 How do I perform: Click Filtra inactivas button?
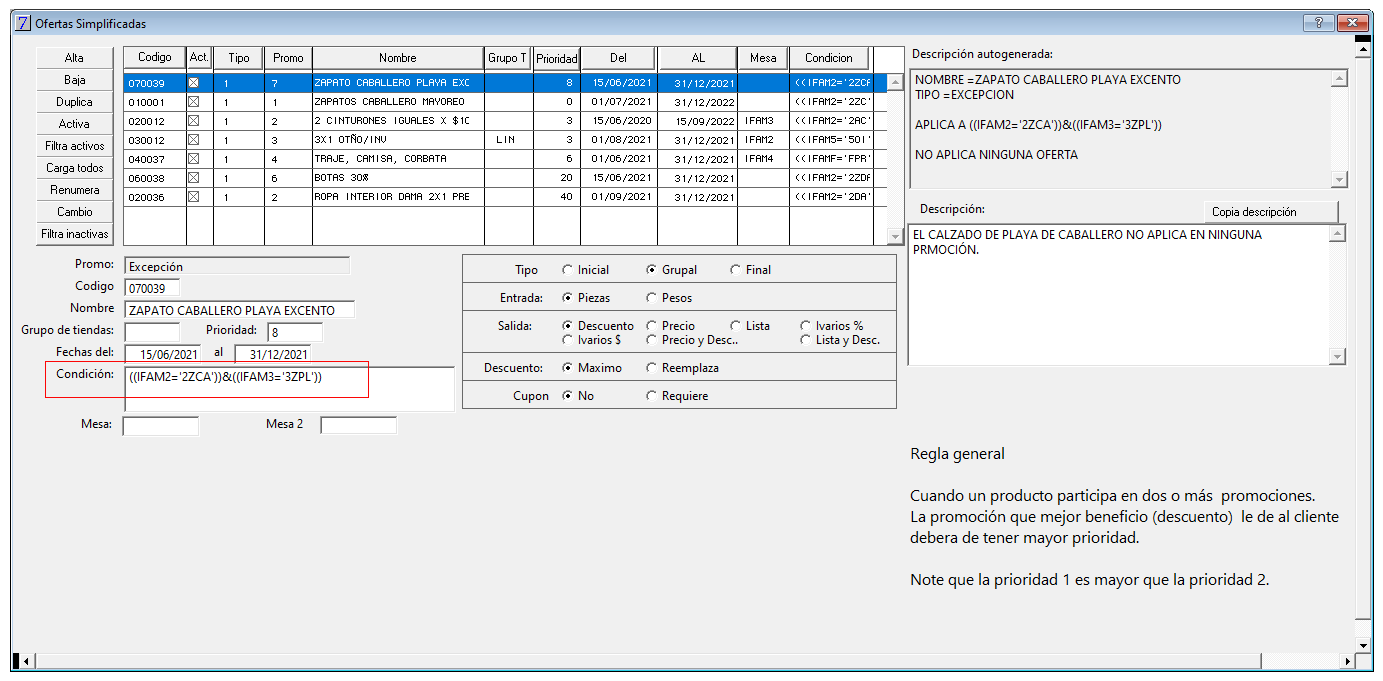(x=74, y=234)
